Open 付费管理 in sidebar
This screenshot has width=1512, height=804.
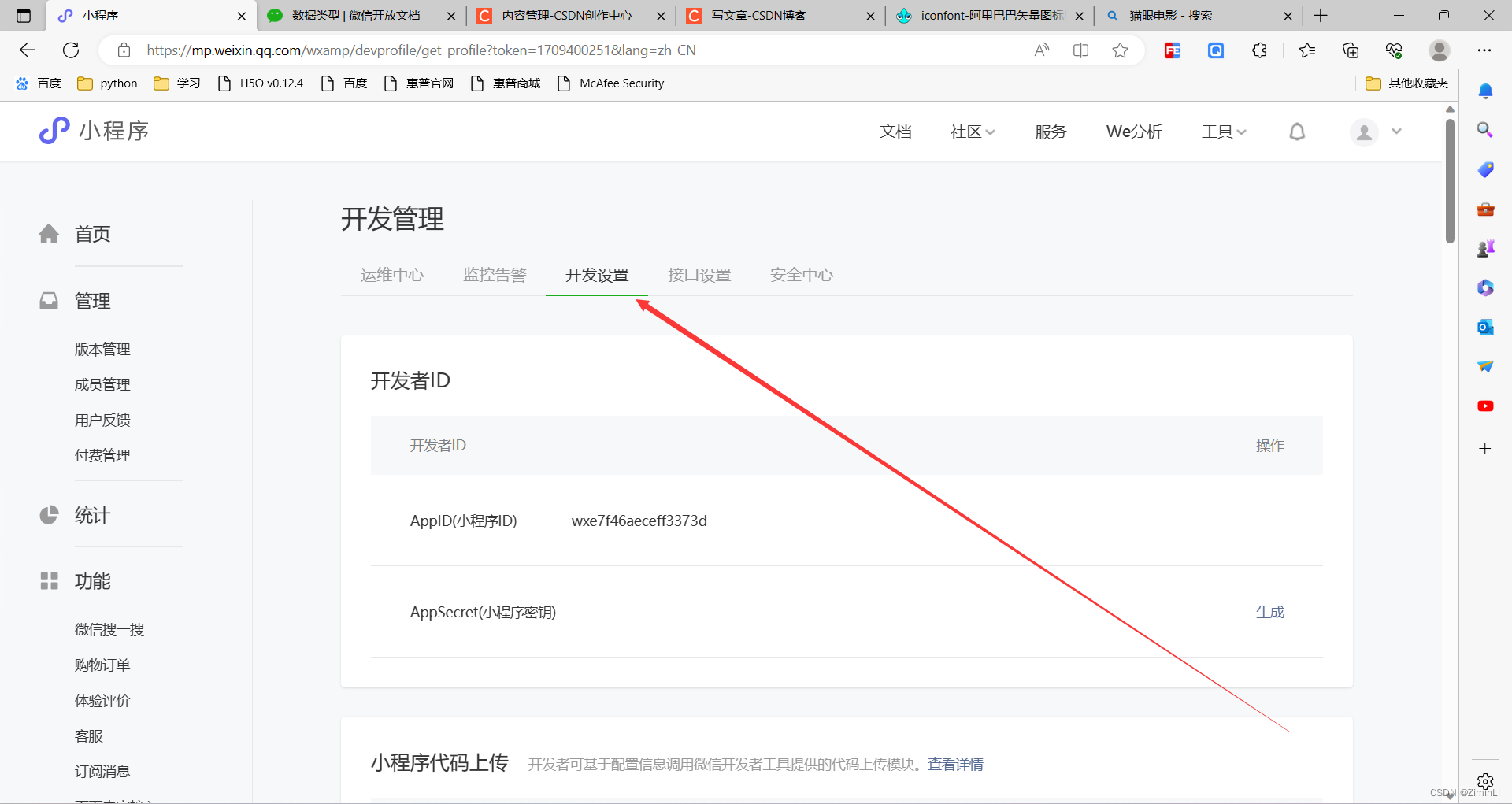[x=102, y=455]
